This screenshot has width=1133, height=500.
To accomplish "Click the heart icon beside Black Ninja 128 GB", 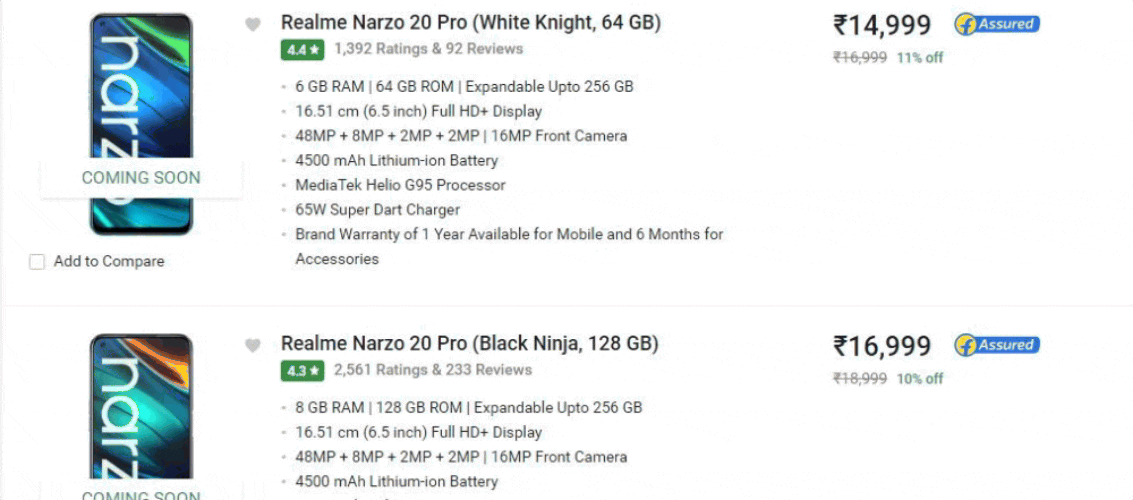I will [253, 346].
